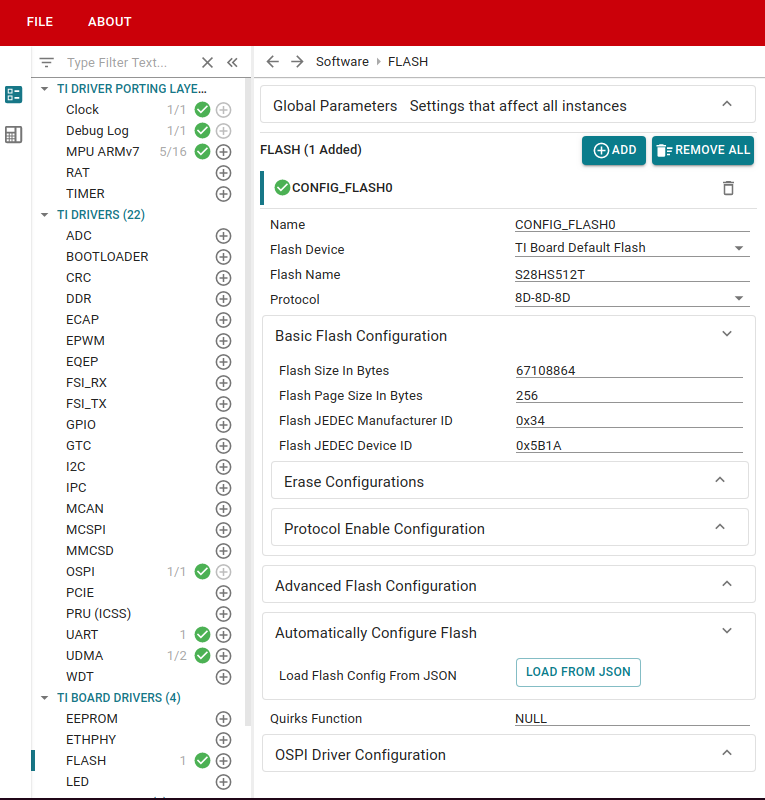Open the ABOUT menu
765x800 pixels.
click(109, 22)
